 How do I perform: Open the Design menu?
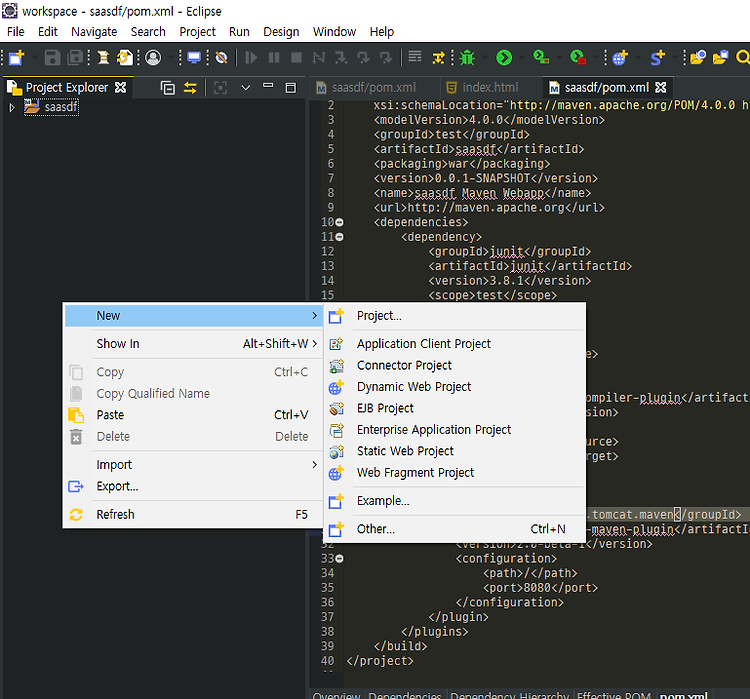[x=281, y=32]
